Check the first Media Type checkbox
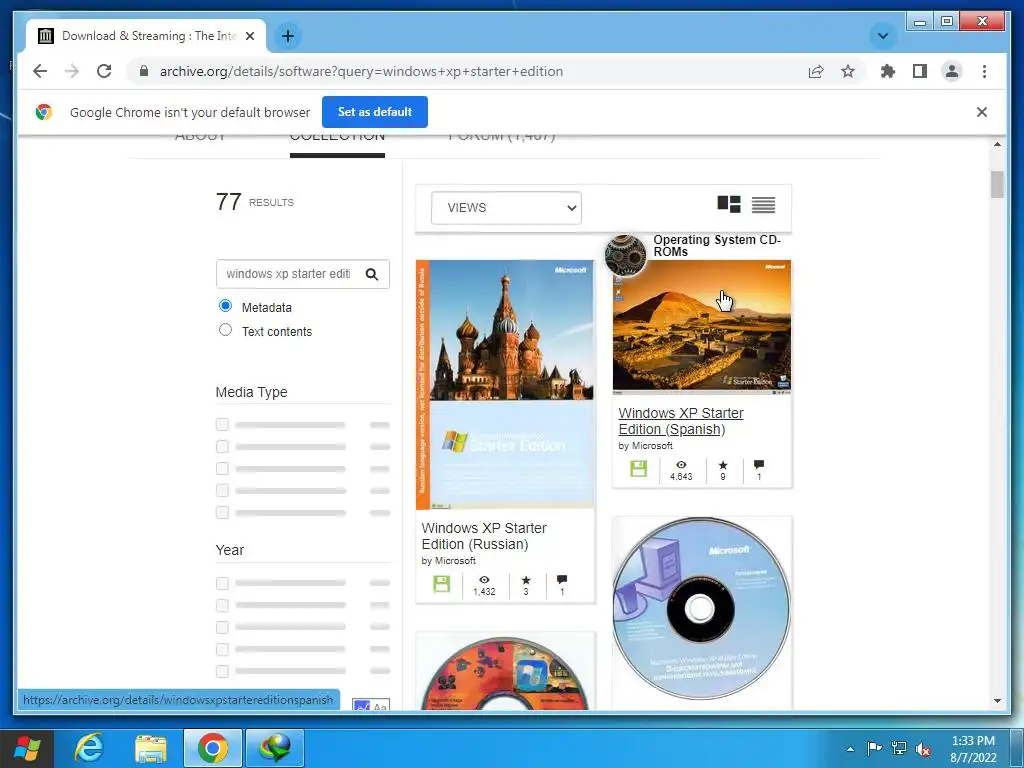 tap(222, 424)
